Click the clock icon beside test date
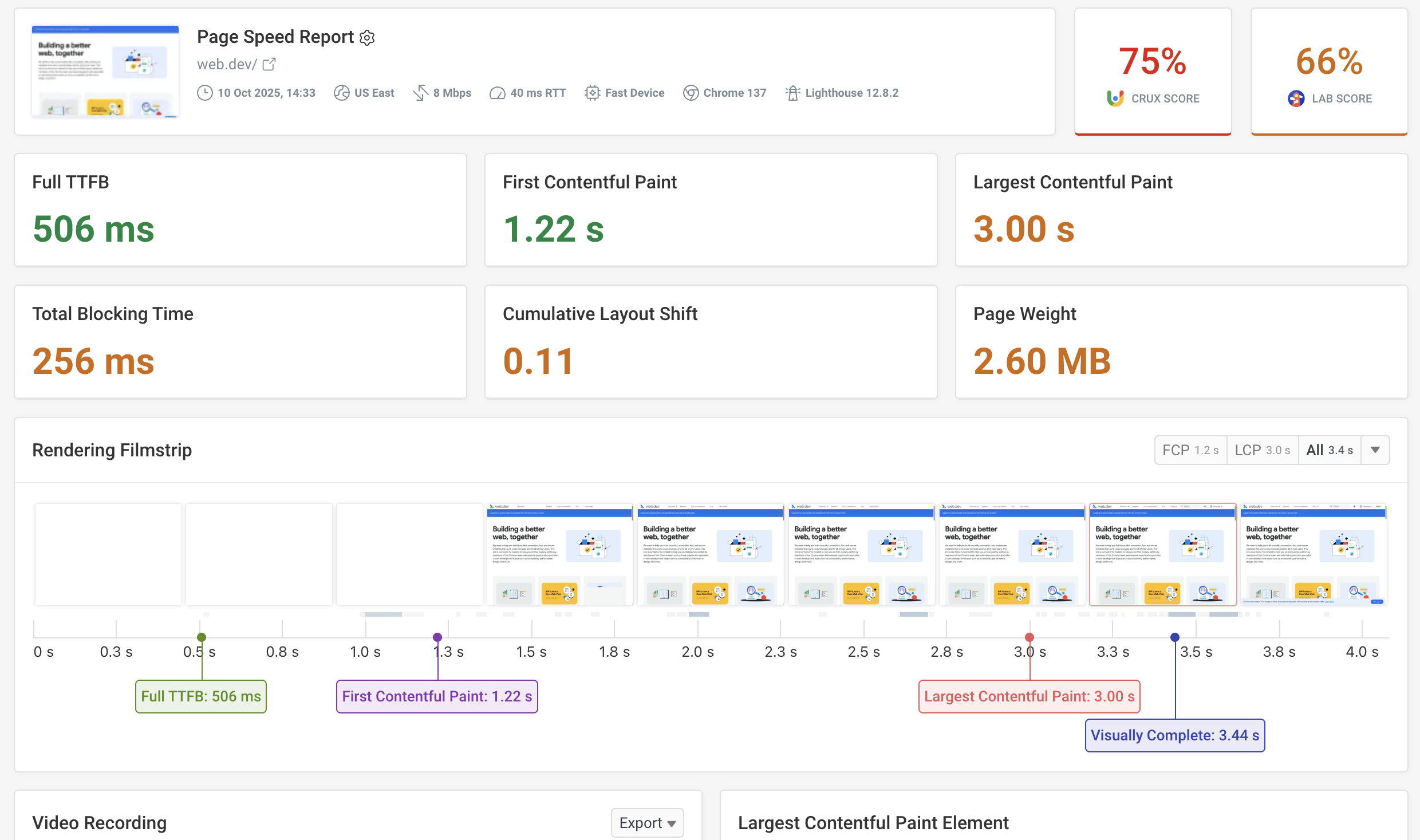Image resolution: width=1420 pixels, height=840 pixels. click(x=204, y=93)
